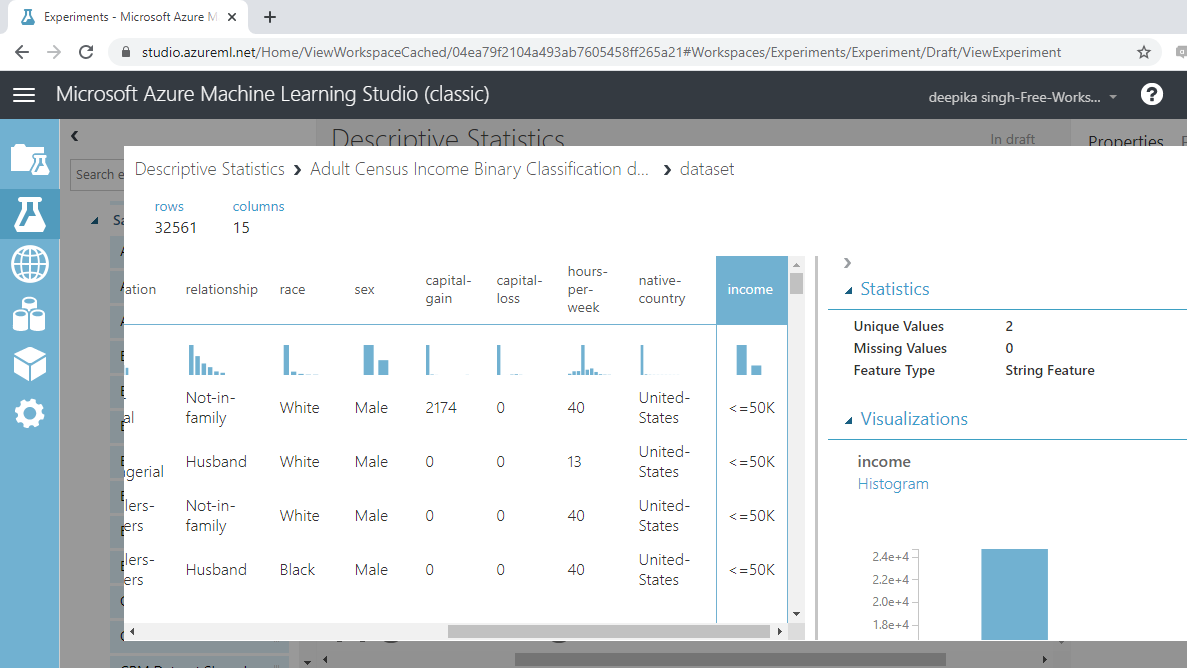Click the canvas horizontal scrollbar thumb

coord(730,660)
